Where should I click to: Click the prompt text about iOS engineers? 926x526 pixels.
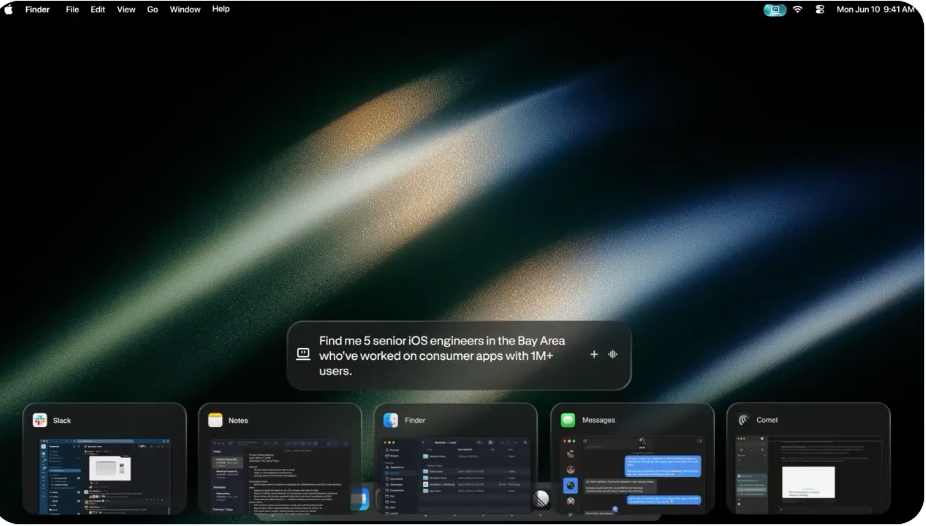pos(440,355)
